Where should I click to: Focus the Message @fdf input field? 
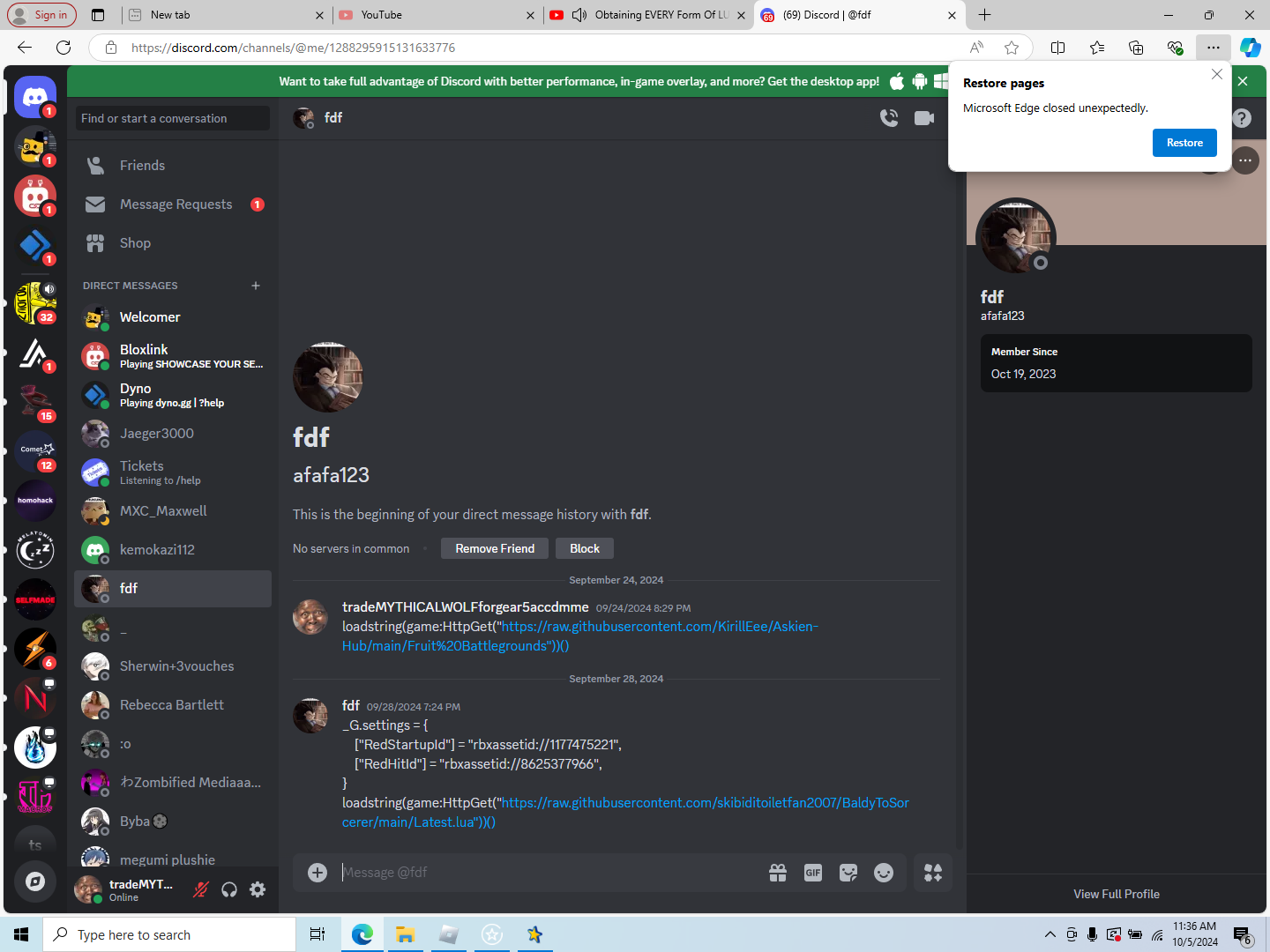[547, 873]
